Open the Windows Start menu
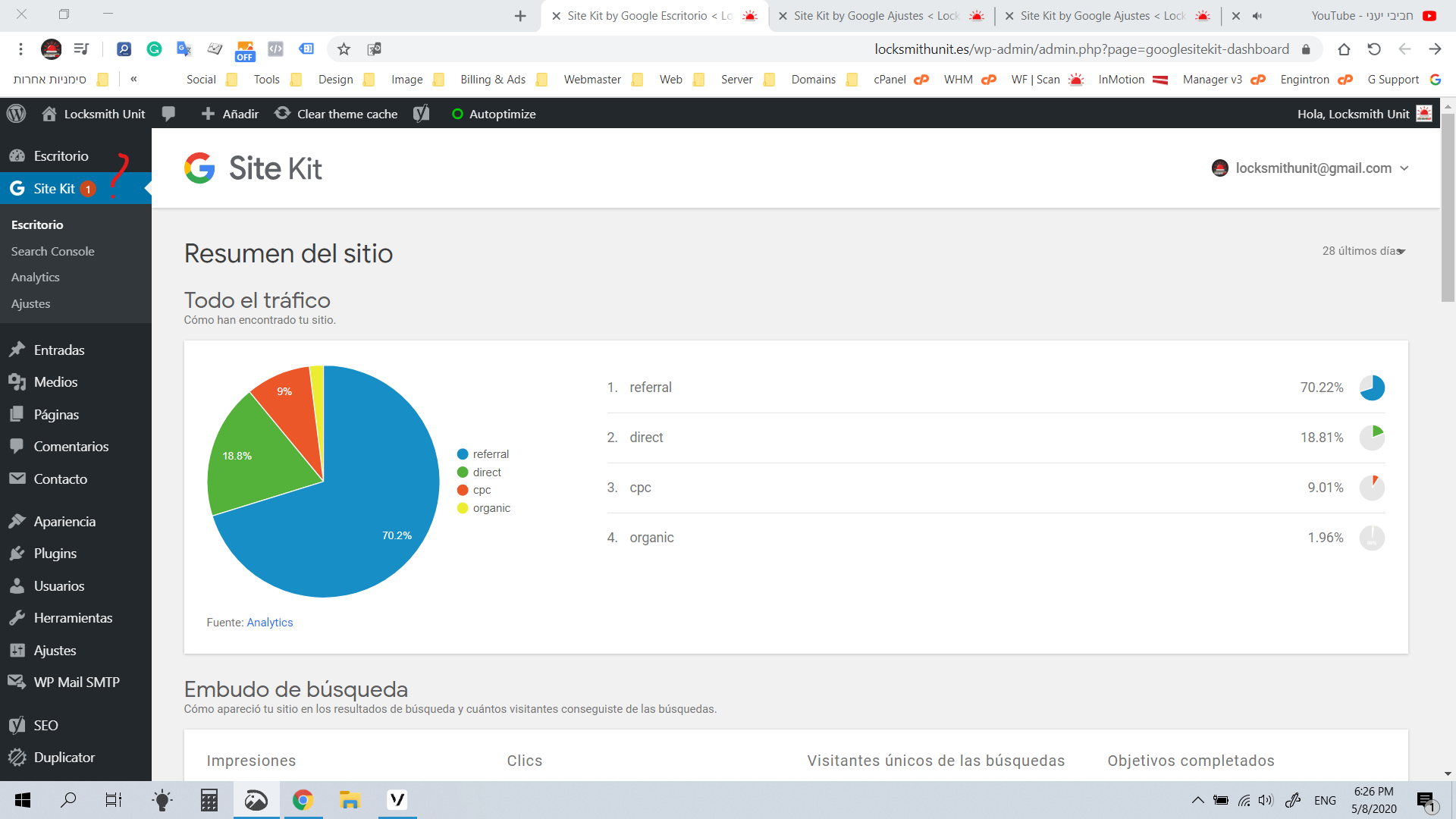This screenshot has height=819, width=1456. pos(23,800)
